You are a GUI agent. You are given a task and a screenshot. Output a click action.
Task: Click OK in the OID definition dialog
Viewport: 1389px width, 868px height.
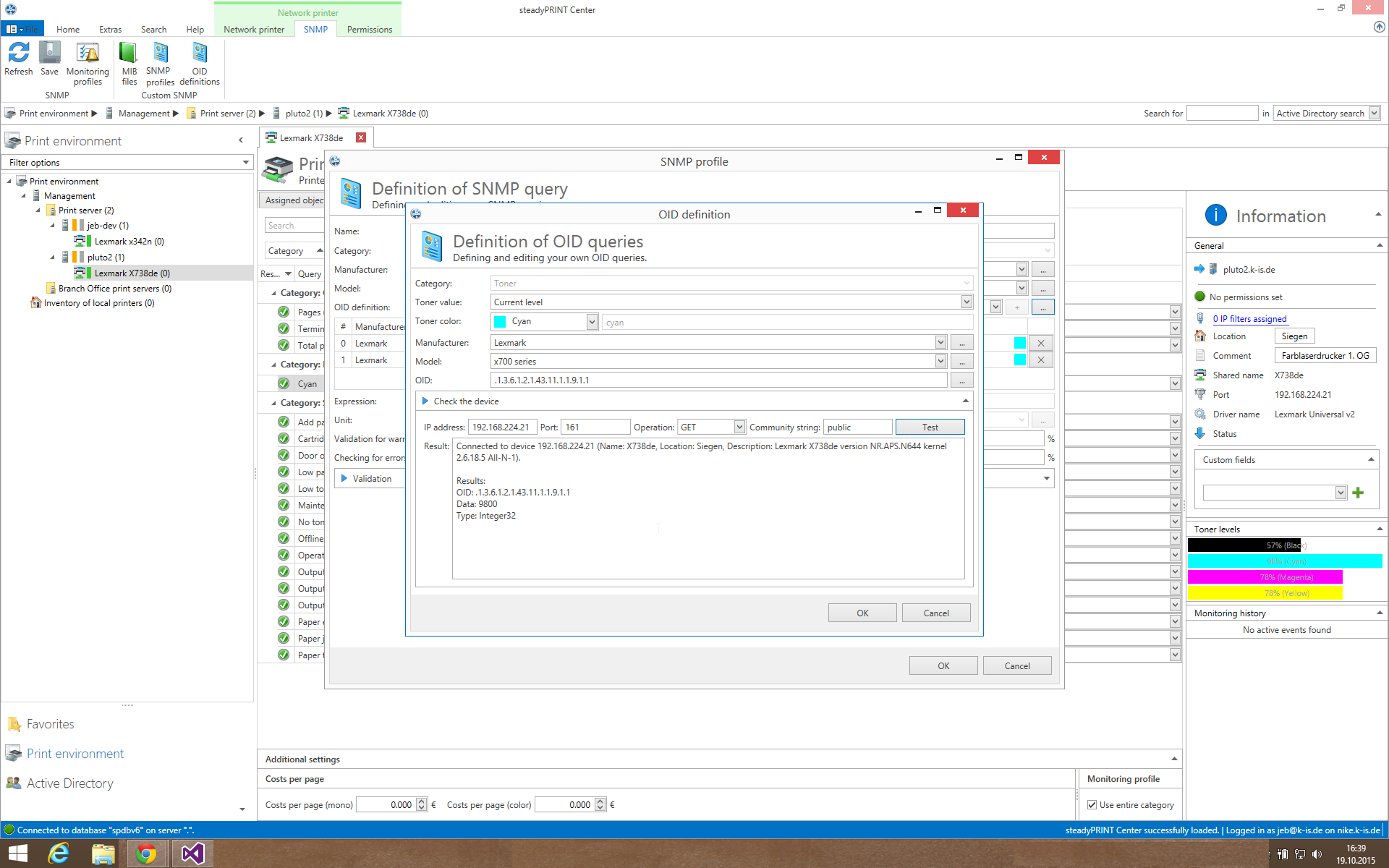[862, 613]
